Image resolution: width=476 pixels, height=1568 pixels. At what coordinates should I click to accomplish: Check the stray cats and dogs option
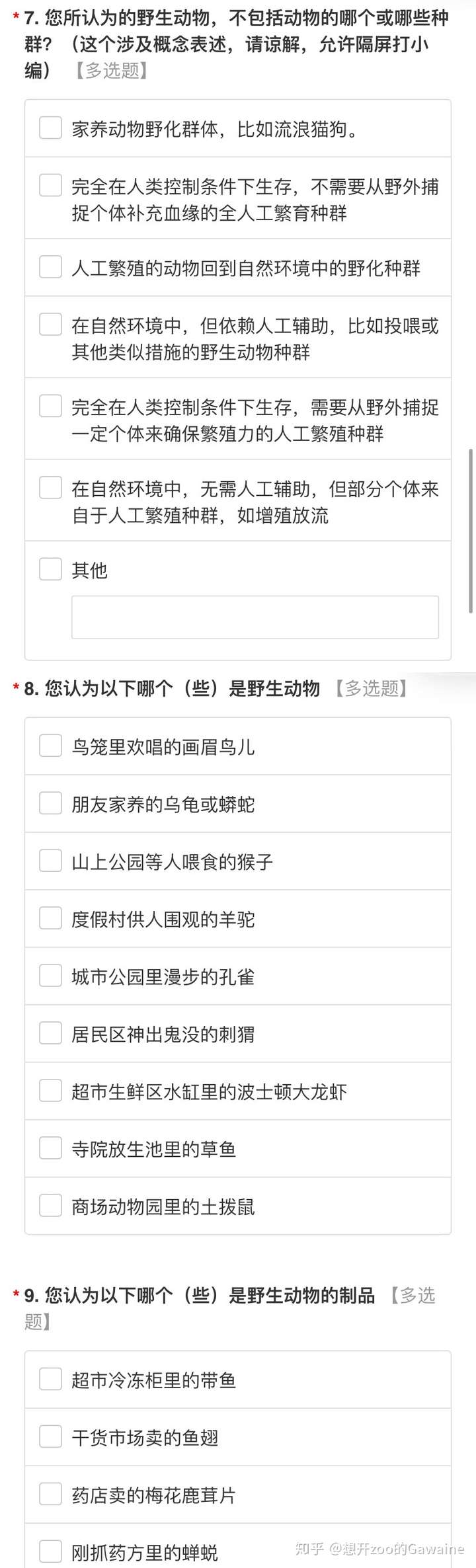click(50, 128)
